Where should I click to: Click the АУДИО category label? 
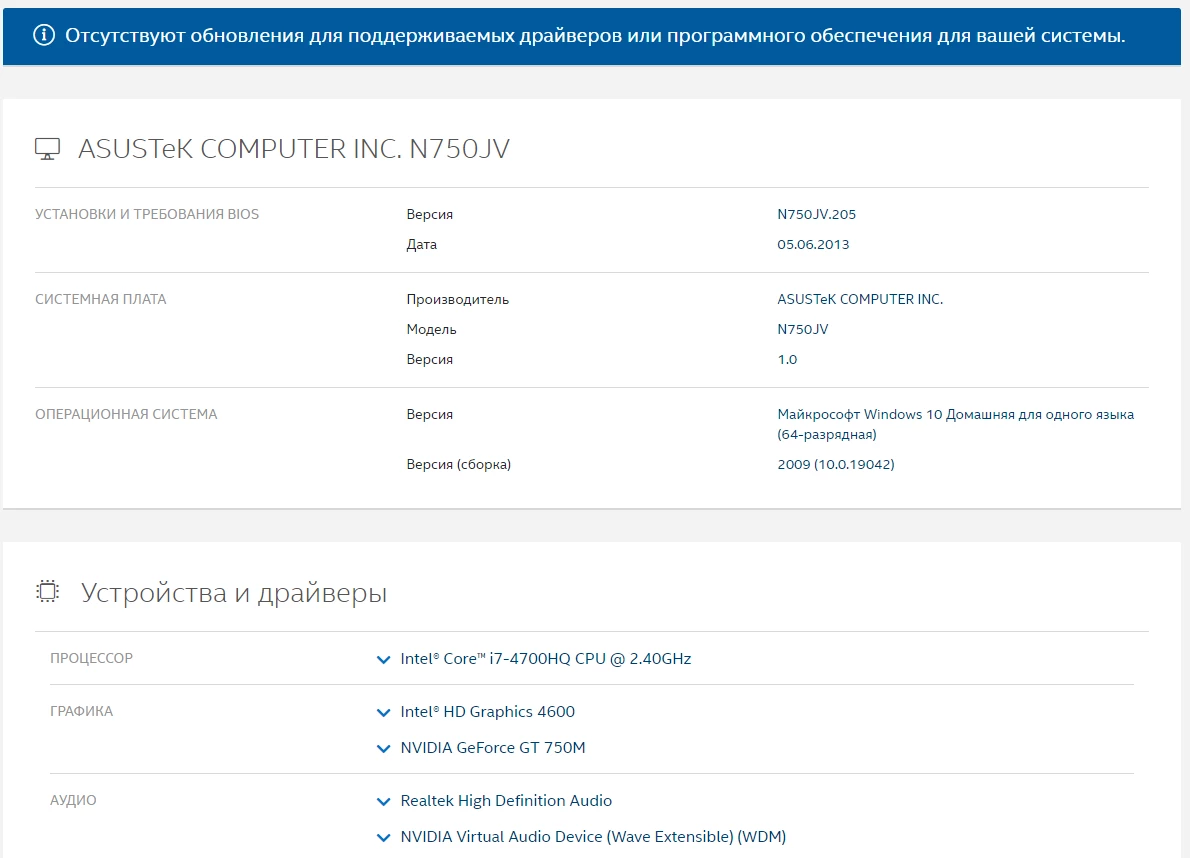(x=73, y=800)
